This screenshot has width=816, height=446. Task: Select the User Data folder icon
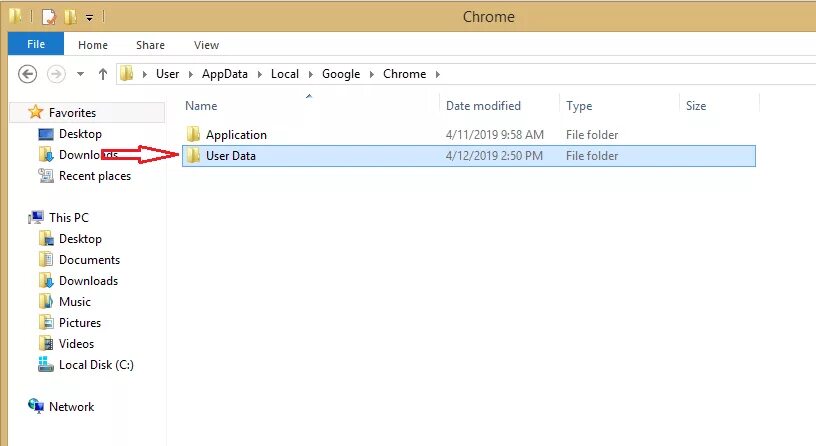click(x=193, y=155)
